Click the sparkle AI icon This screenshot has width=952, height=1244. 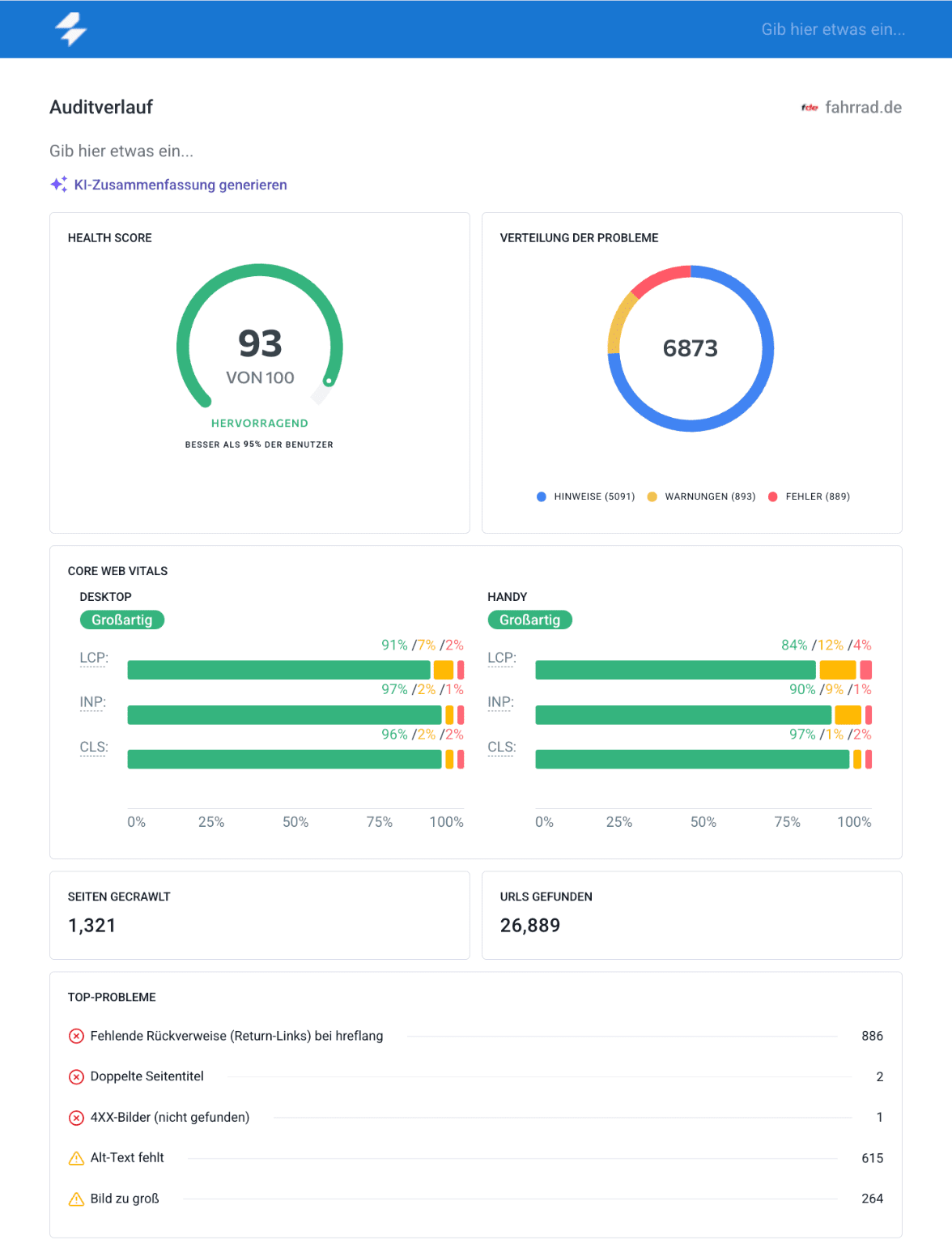point(58,185)
